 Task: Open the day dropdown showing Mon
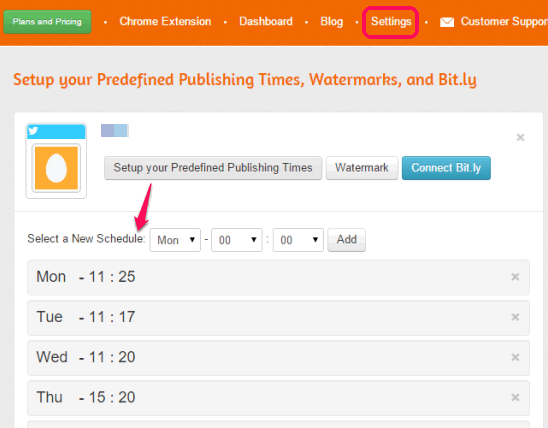175,240
